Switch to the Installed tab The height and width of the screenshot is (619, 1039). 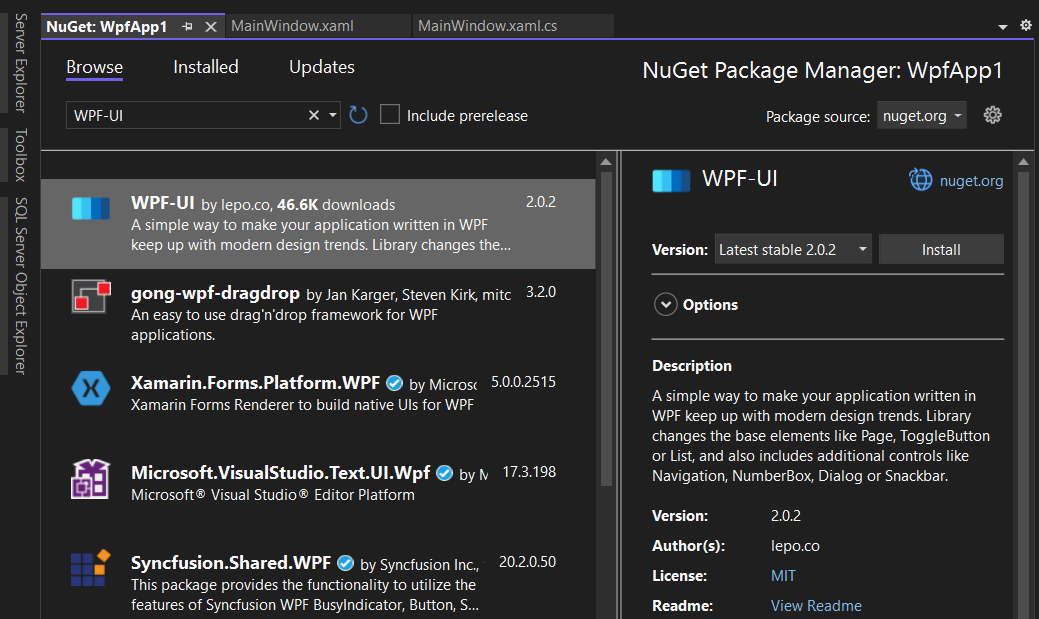point(206,67)
